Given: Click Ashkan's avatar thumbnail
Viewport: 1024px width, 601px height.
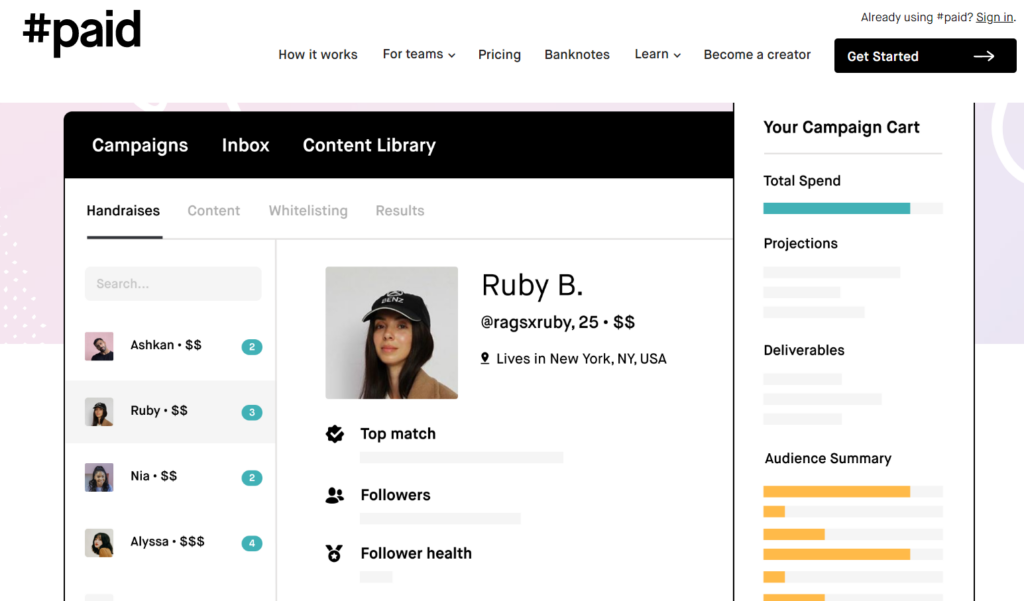Looking at the screenshot, I should tap(99, 346).
